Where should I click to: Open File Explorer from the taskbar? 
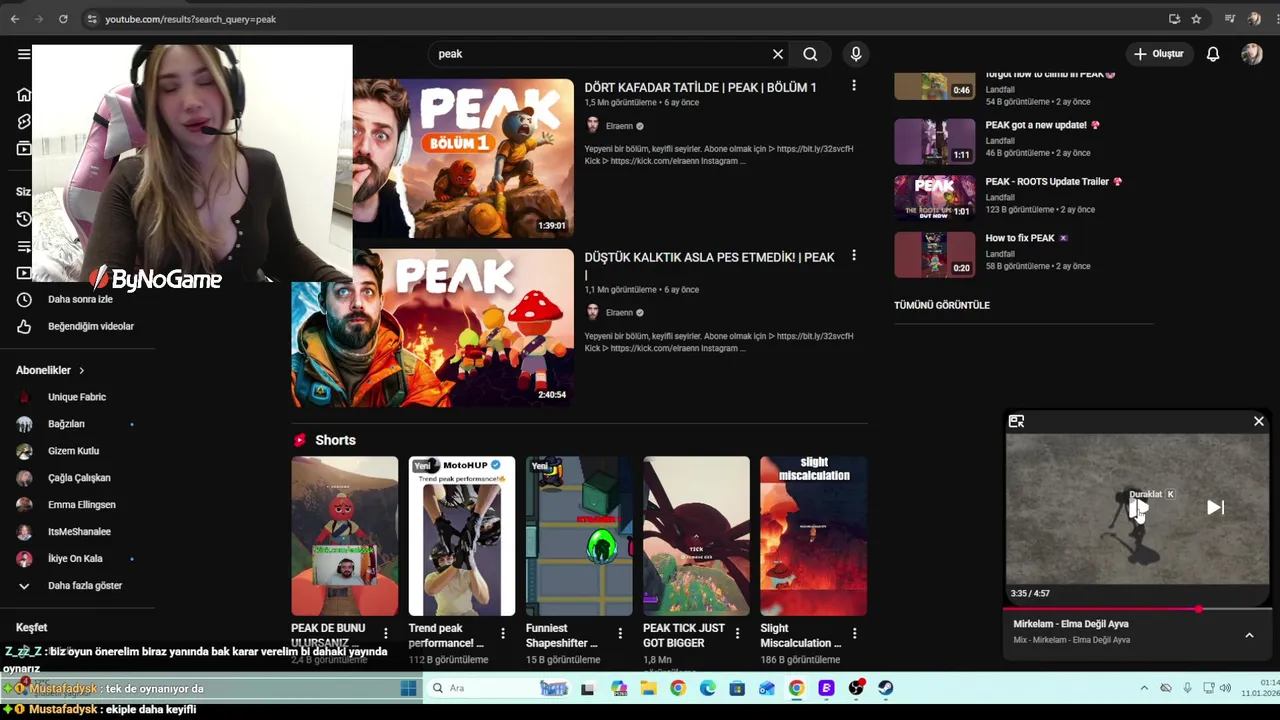tap(648, 688)
